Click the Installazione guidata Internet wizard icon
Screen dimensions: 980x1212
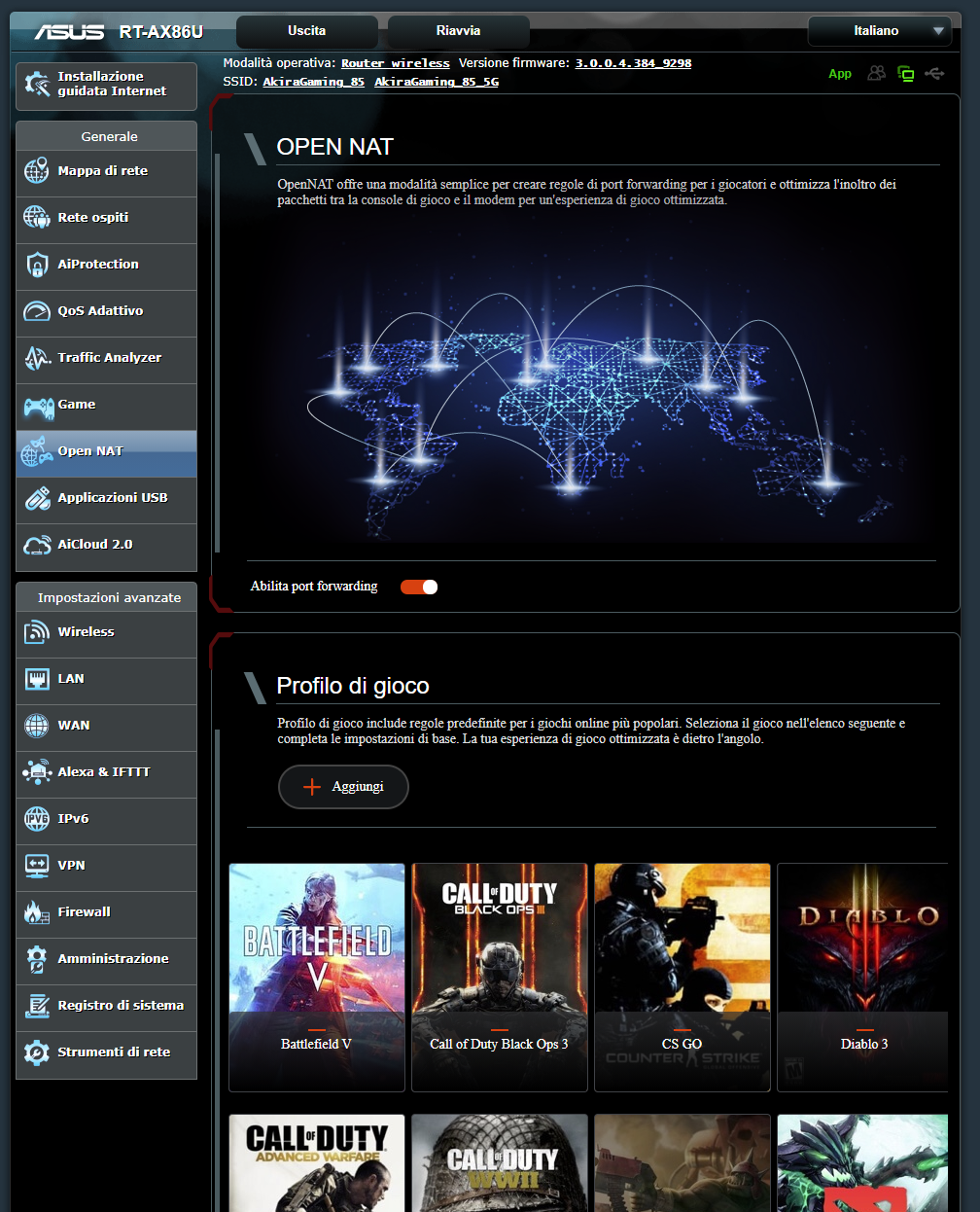click(37, 85)
